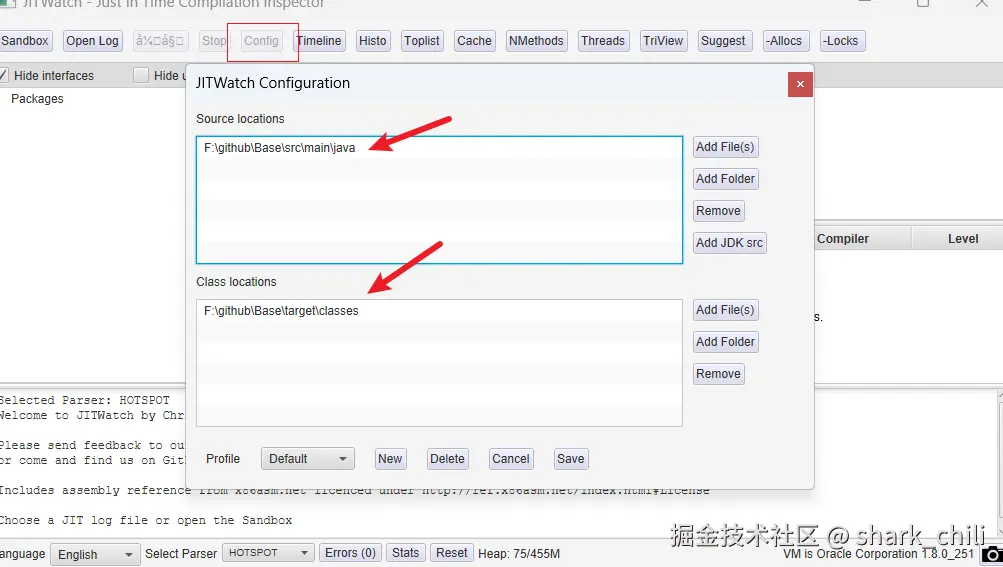Image resolution: width=1003 pixels, height=567 pixels.
Task: Show the Threads view
Action: (x=603, y=41)
